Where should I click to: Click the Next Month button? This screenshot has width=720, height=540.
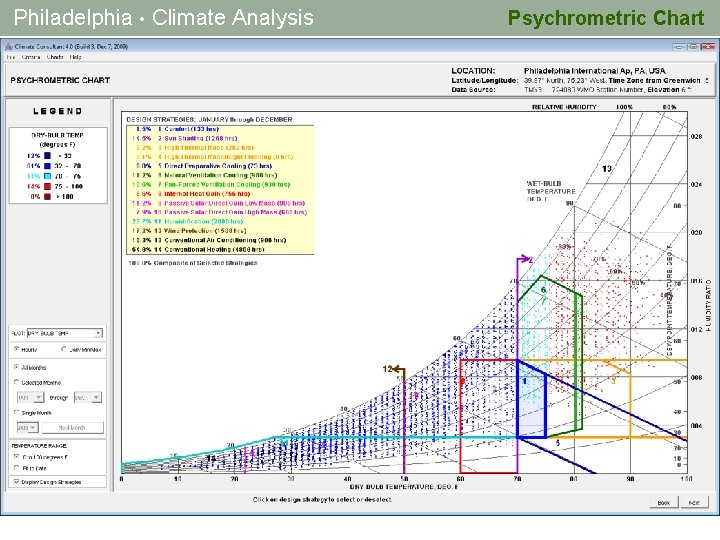pos(73,428)
